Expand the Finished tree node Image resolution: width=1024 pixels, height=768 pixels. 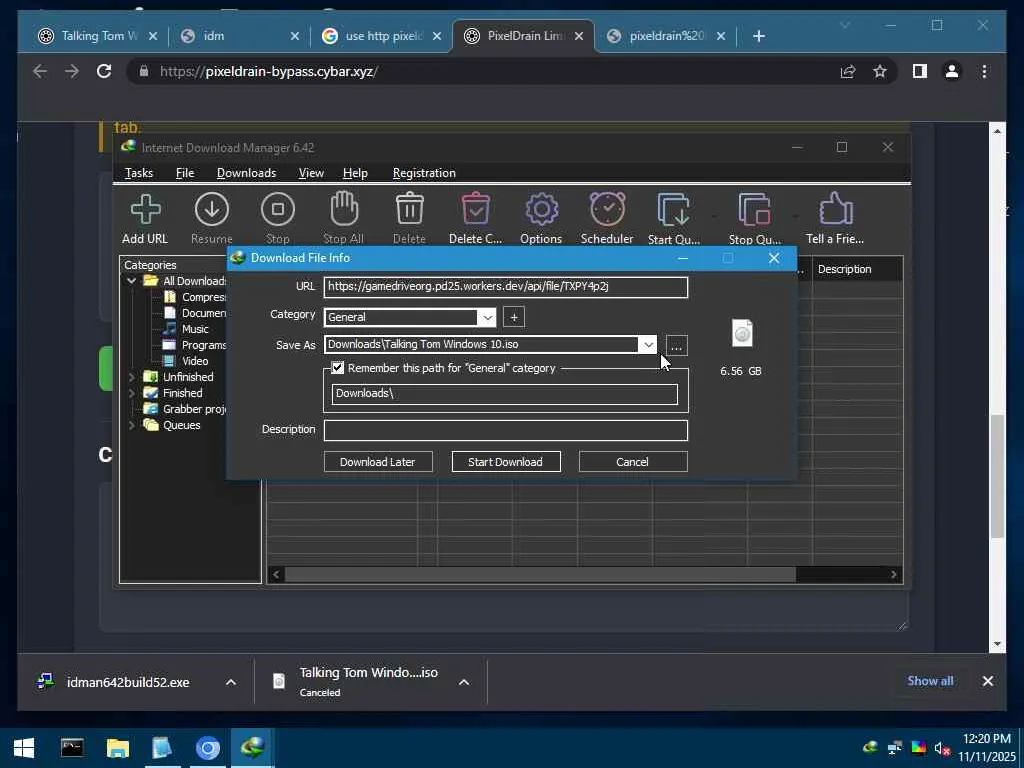point(131,393)
